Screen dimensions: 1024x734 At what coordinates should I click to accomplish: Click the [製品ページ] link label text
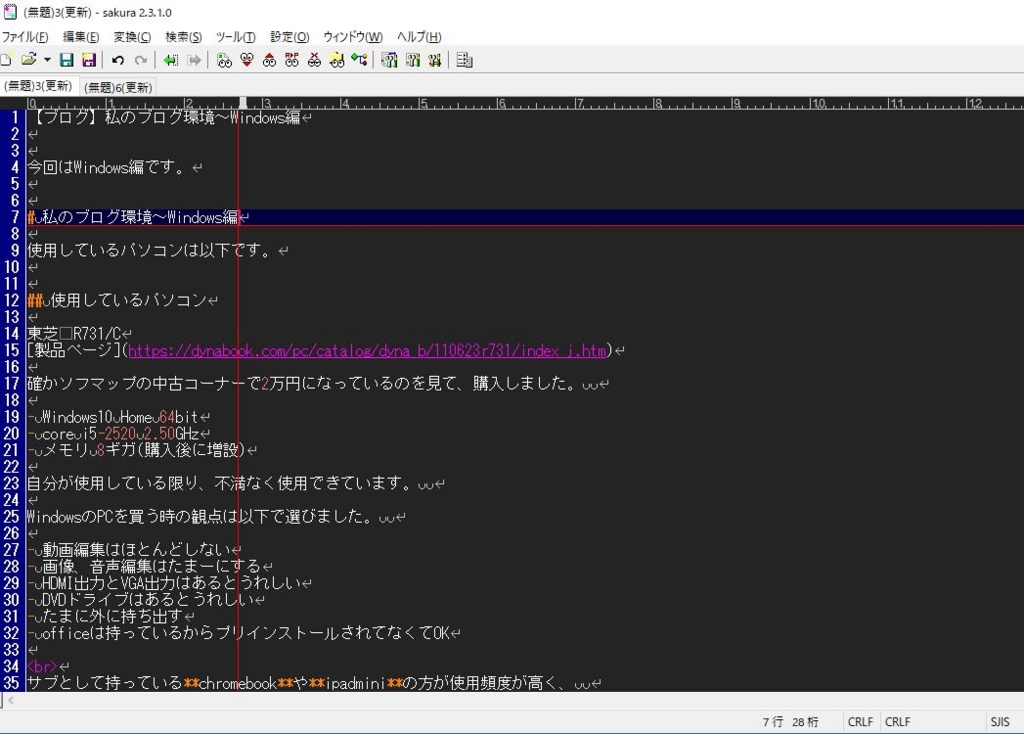tap(74, 351)
